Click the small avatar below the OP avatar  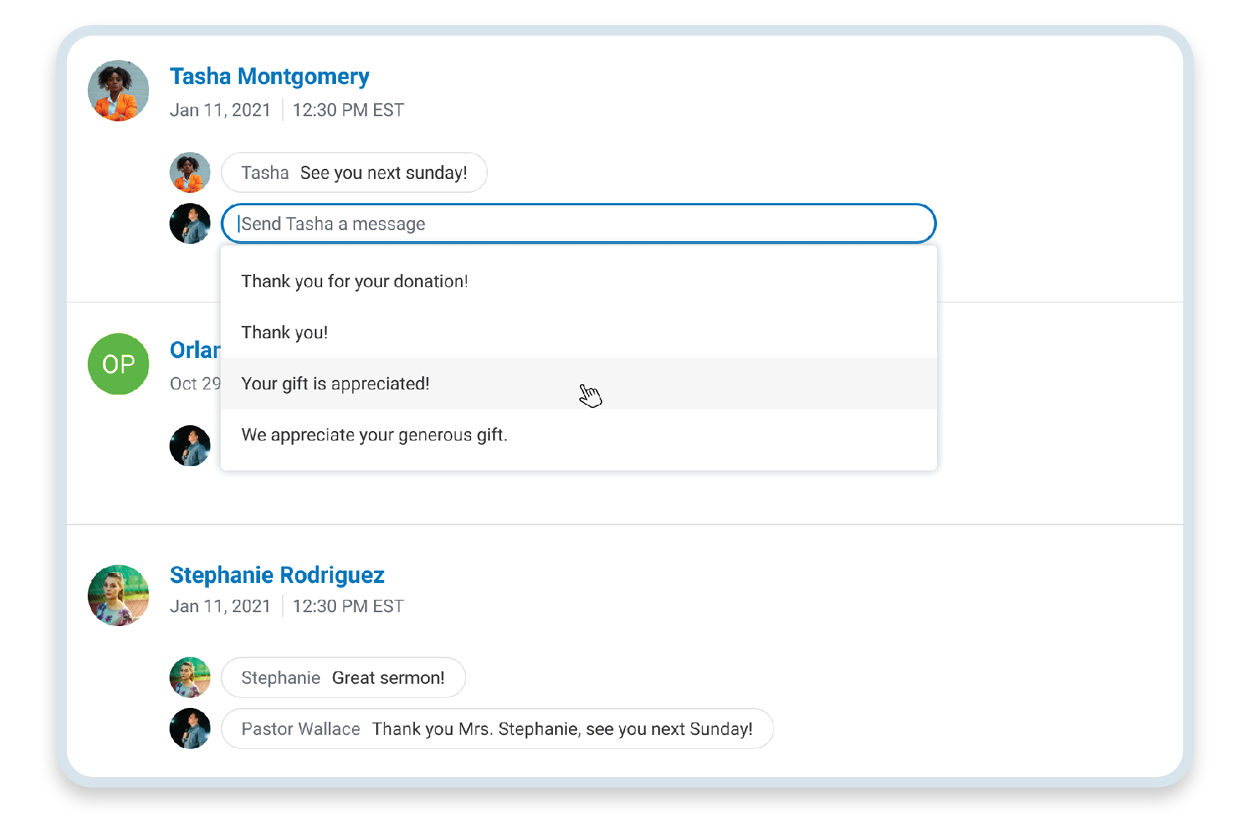(x=190, y=446)
